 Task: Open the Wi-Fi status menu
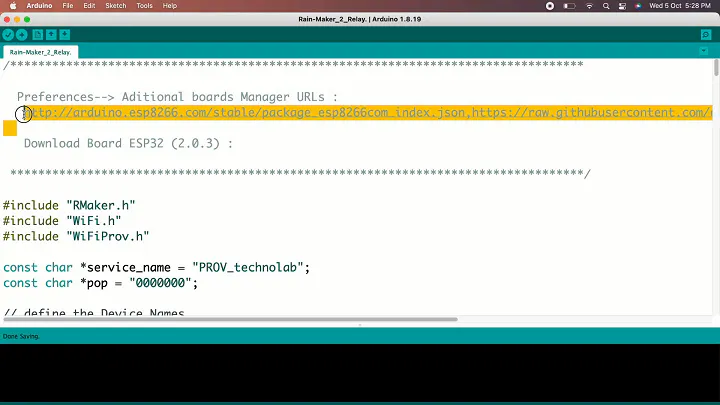[x=589, y=6]
